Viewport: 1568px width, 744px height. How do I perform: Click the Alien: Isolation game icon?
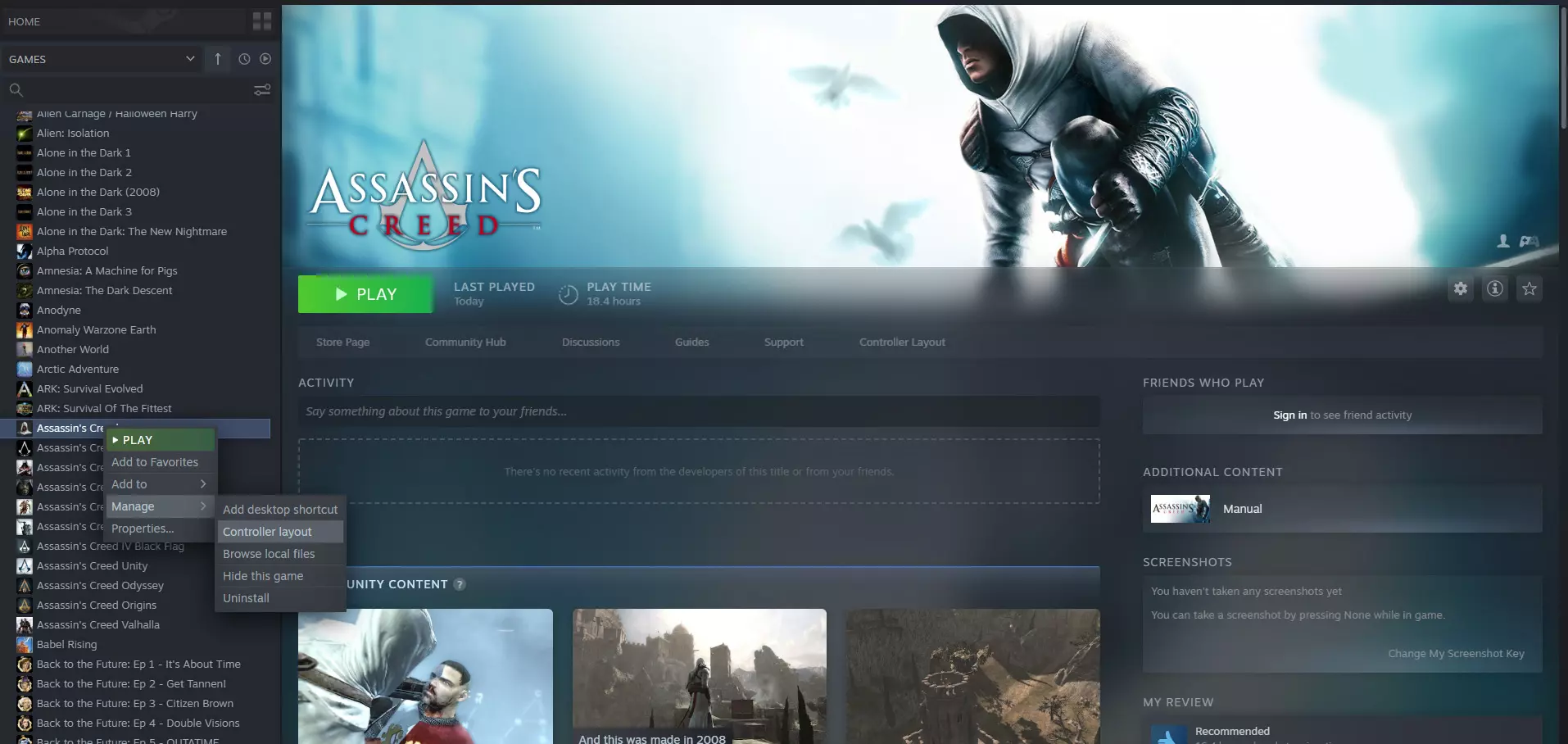25,134
